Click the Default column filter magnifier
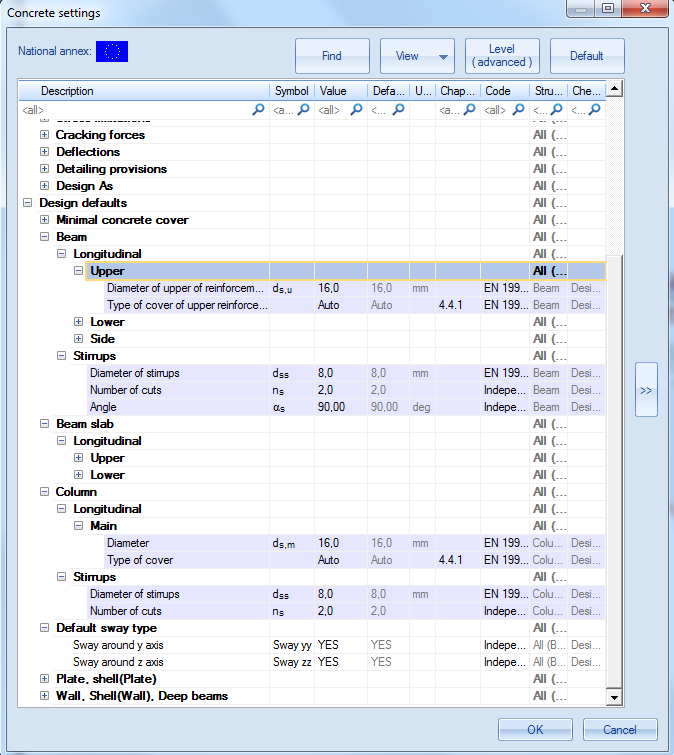The height and width of the screenshot is (755, 674). click(x=398, y=110)
